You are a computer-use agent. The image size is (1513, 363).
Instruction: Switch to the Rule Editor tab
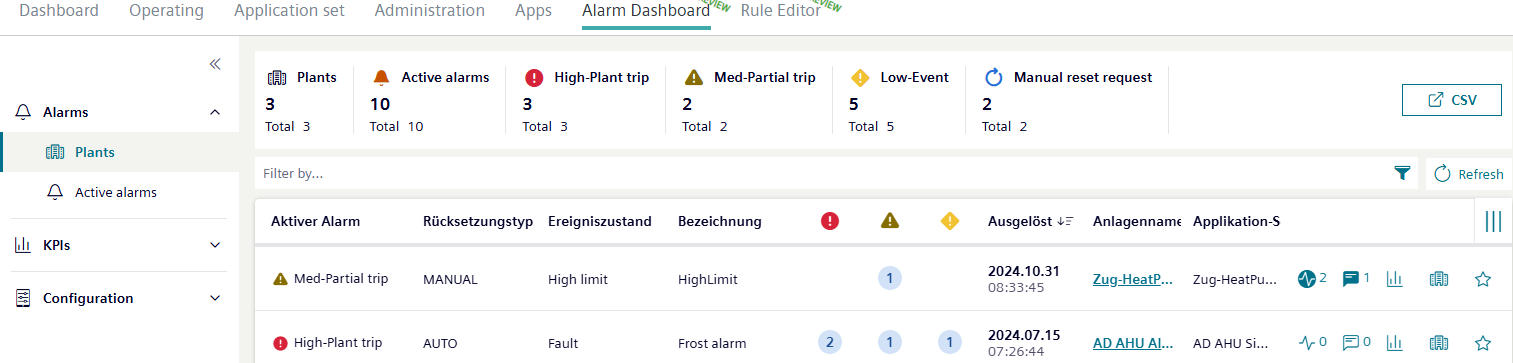781,11
